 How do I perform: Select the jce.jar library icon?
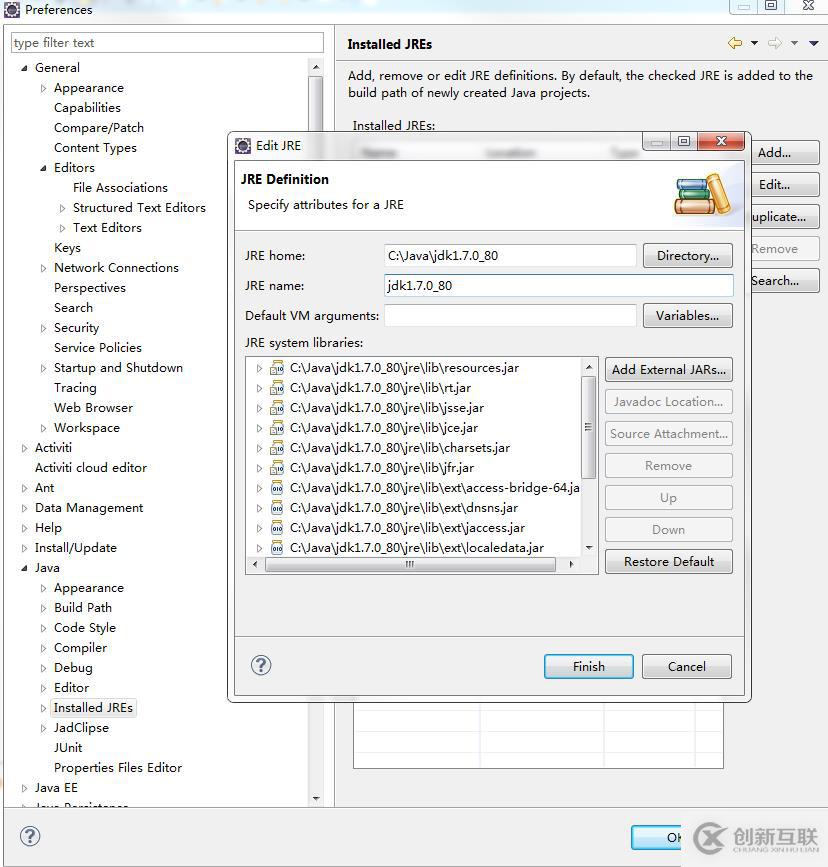coord(277,427)
